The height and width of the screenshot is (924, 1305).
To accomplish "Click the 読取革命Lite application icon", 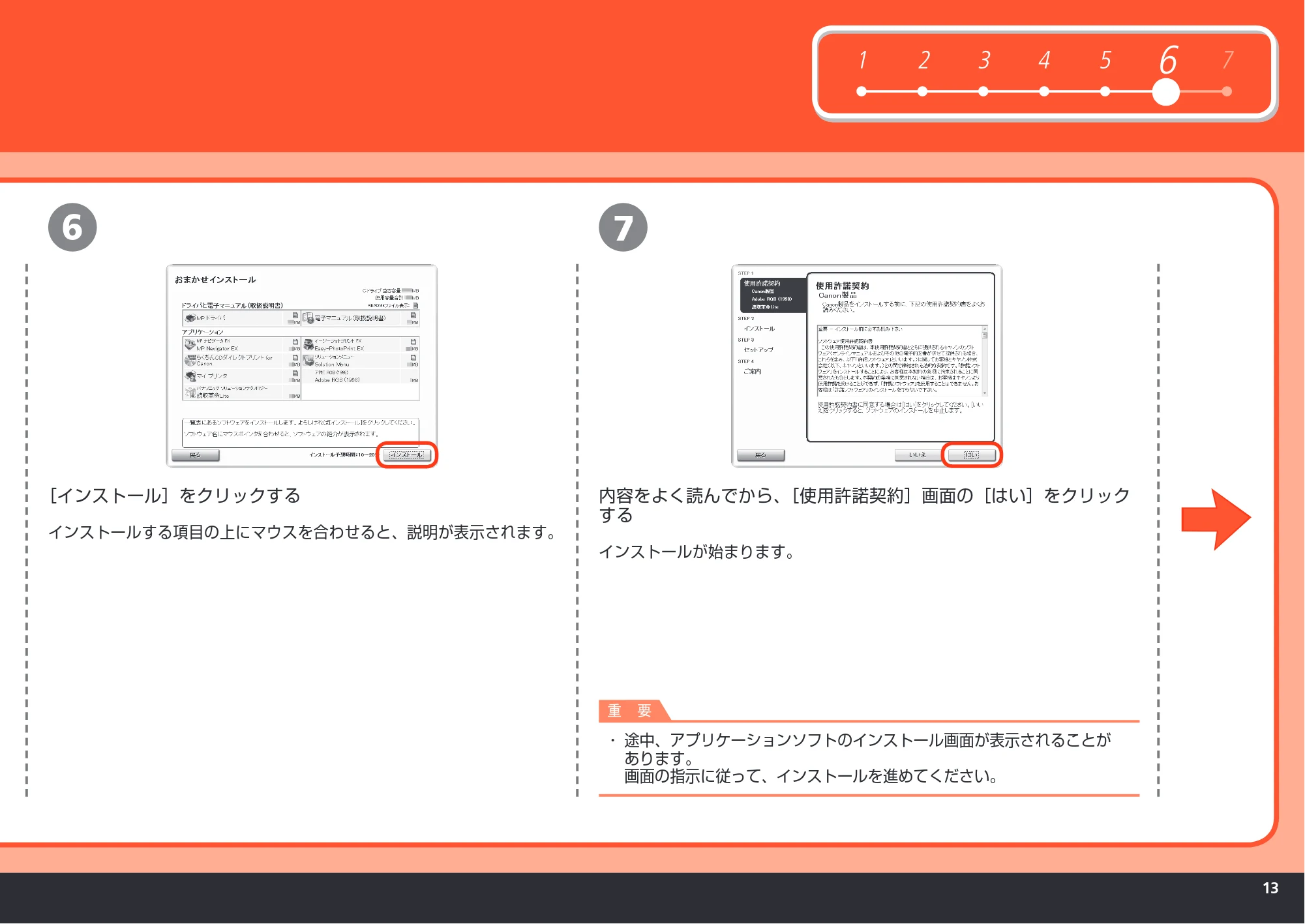I will click(190, 392).
